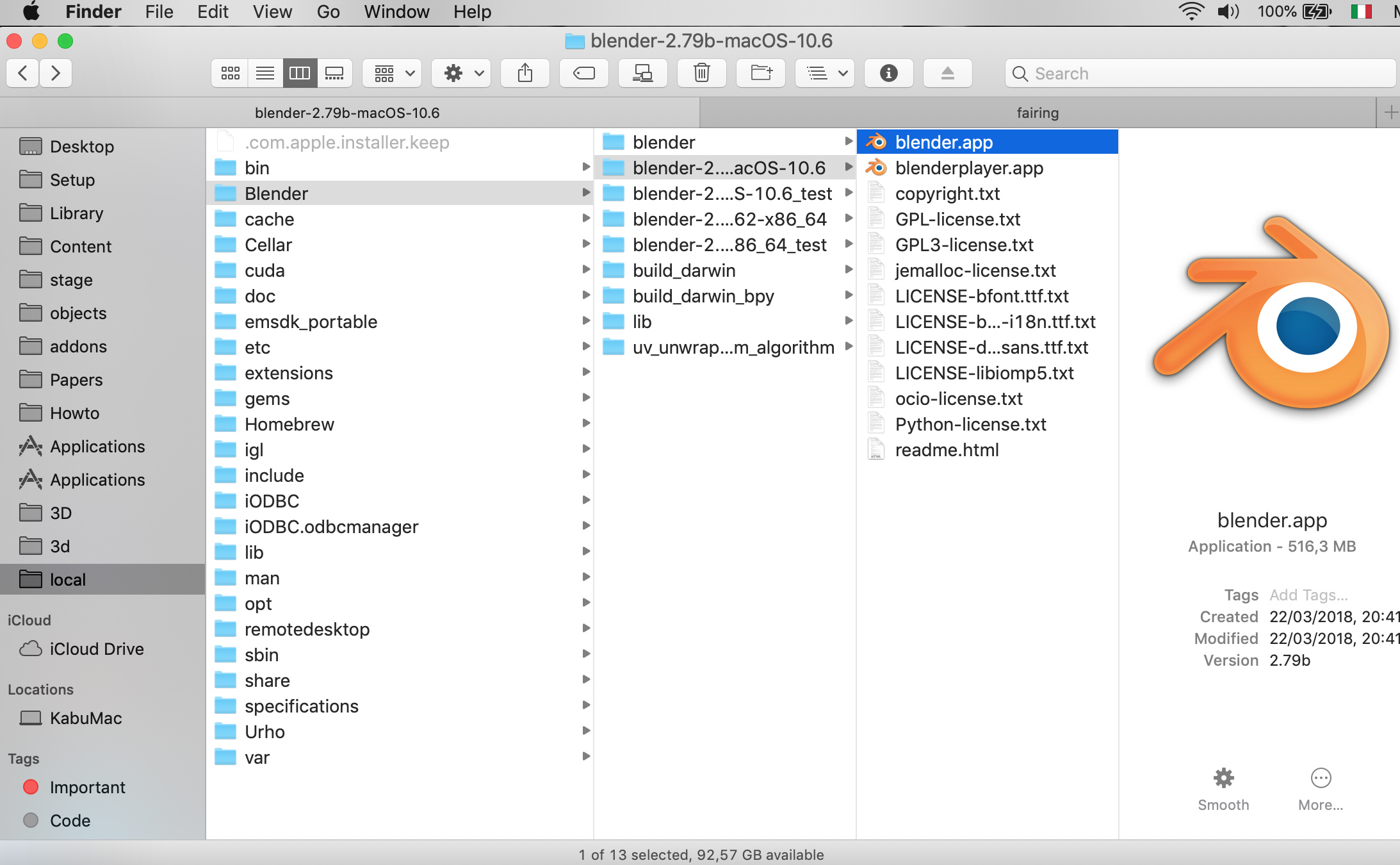Click Add Tags next to blender.app preview
The image size is (1400, 865).
pyautogui.click(x=1308, y=595)
